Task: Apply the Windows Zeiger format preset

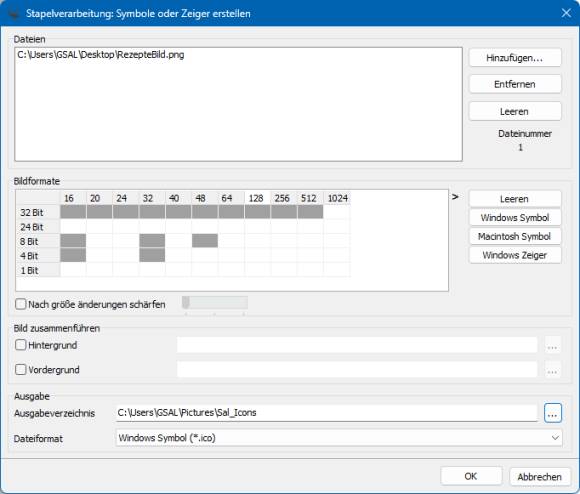Action: [x=515, y=255]
